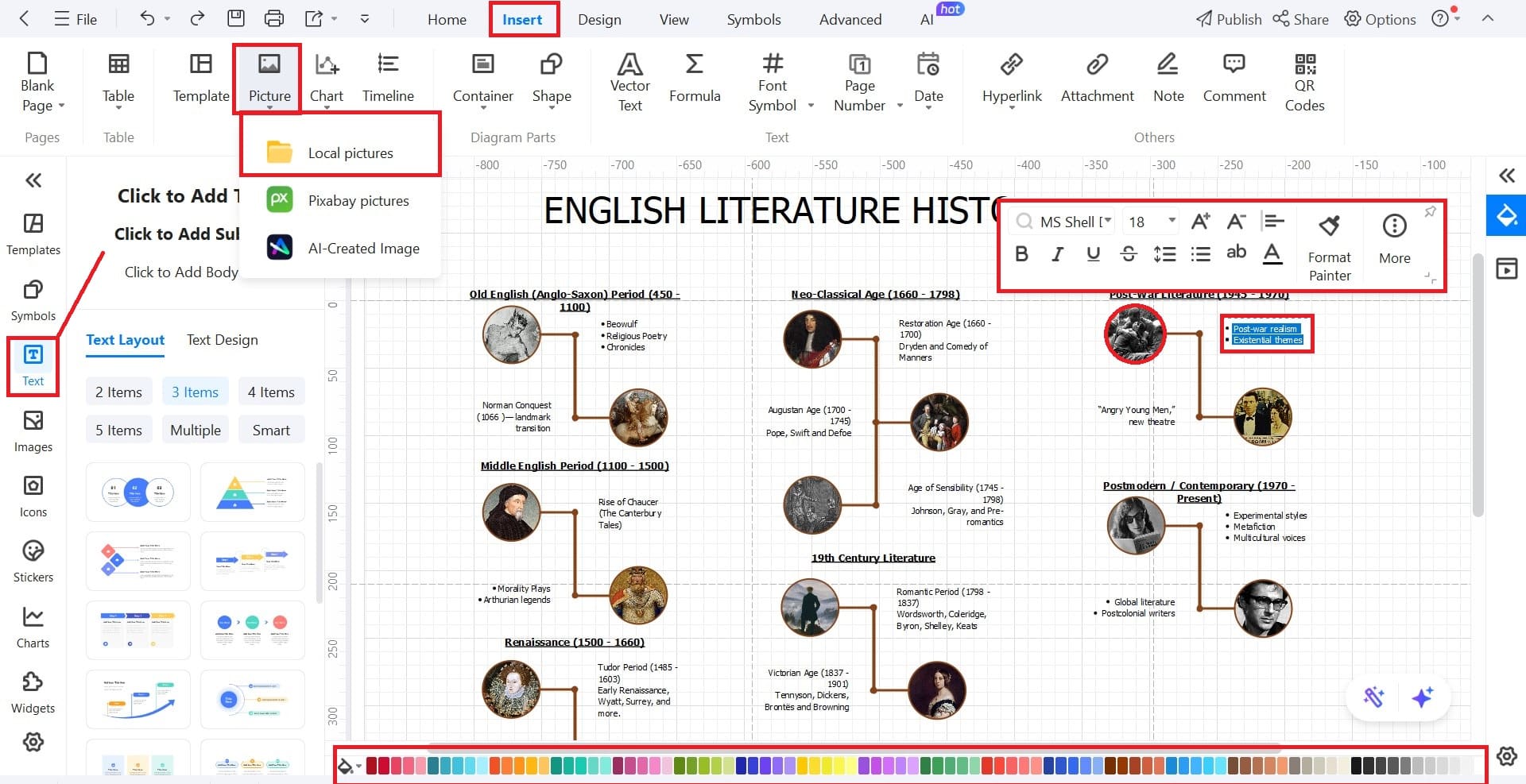Select the Multiple text layout filter
This screenshot has width=1526, height=784.
(x=196, y=430)
